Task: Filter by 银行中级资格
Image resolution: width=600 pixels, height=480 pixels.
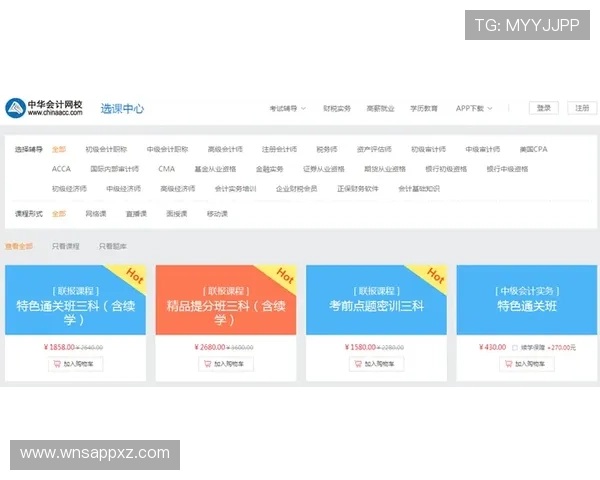Action: pyautogui.click(x=507, y=169)
